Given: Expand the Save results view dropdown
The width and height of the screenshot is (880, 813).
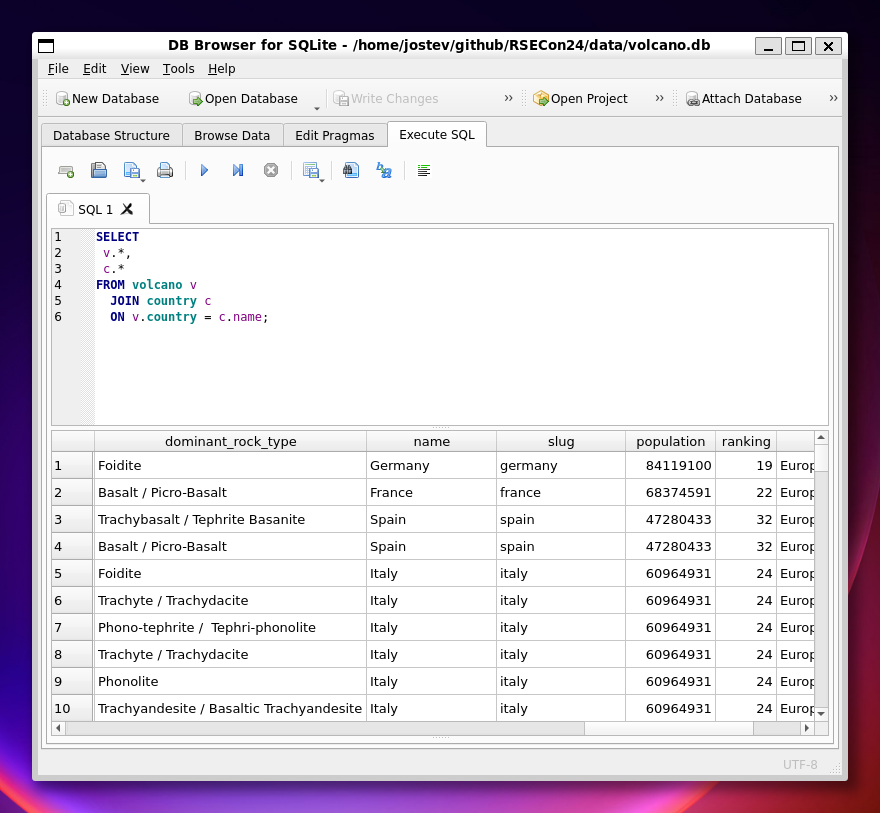Looking at the screenshot, I should 322,180.
